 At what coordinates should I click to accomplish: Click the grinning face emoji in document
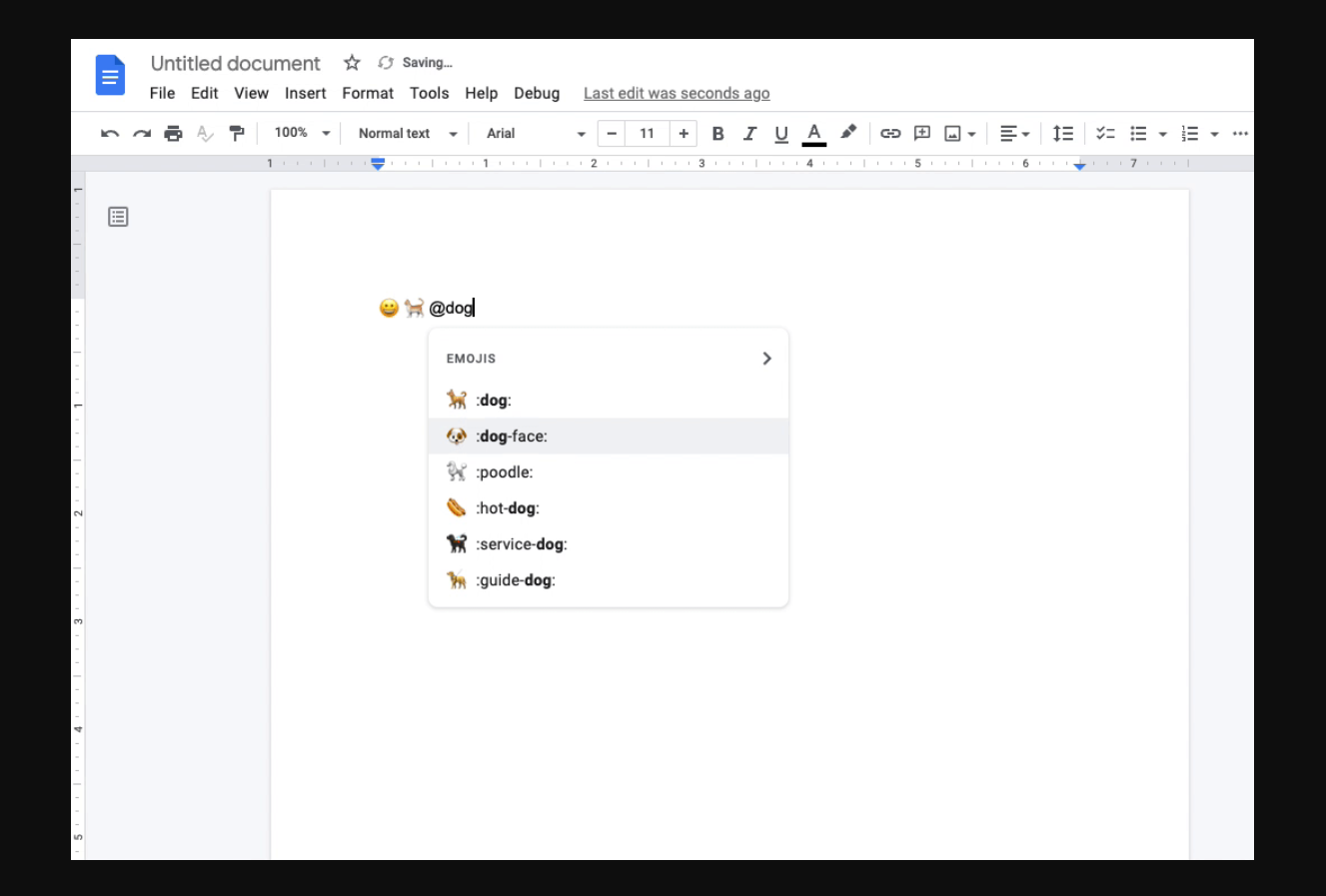tap(389, 308)
